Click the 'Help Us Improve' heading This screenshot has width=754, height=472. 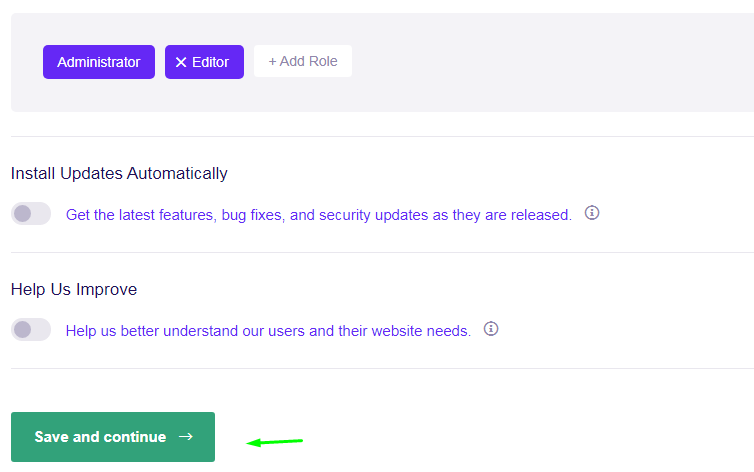[74, 289]
